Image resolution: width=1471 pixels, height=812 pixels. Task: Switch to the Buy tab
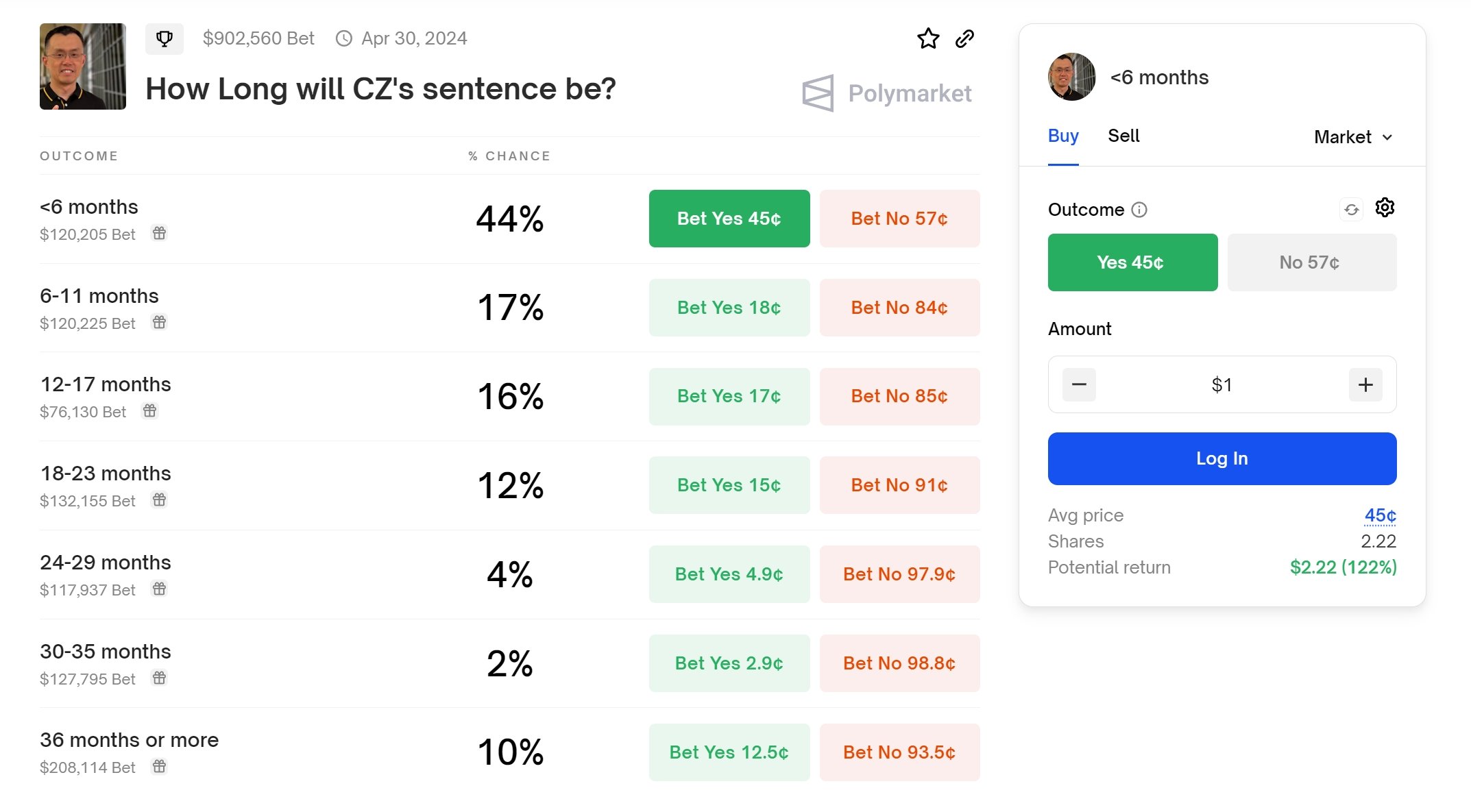[1063, 136]
